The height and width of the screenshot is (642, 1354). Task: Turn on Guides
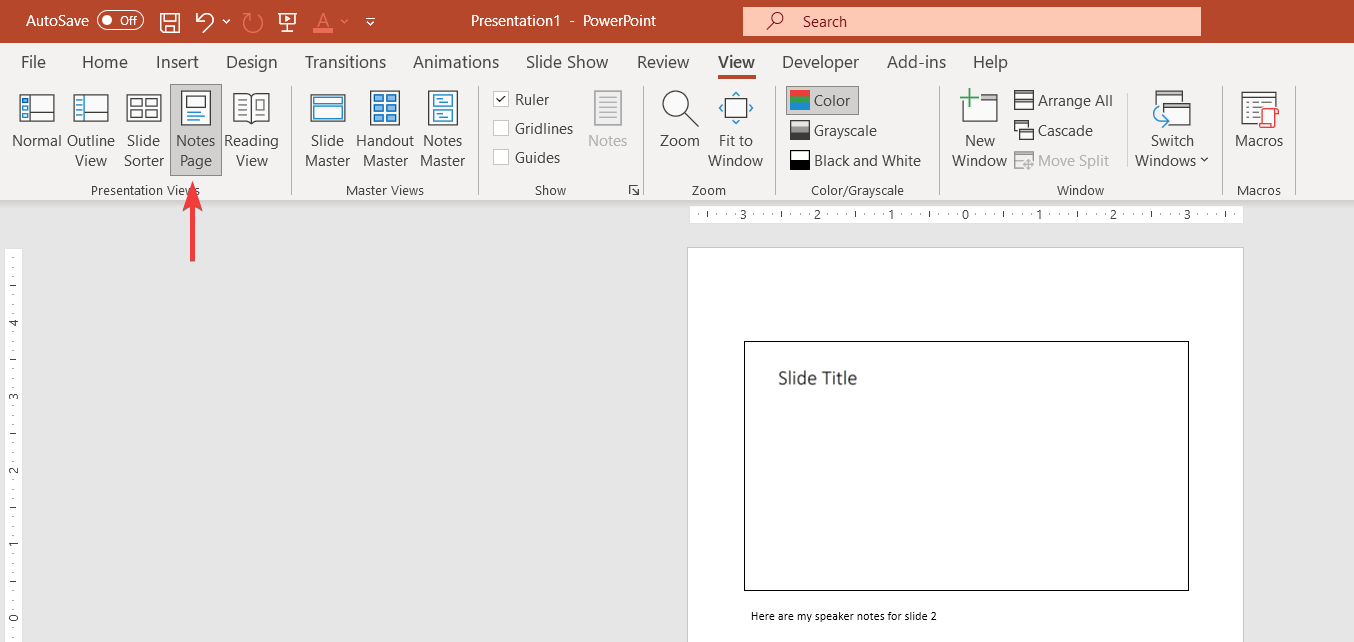(501, 157)
